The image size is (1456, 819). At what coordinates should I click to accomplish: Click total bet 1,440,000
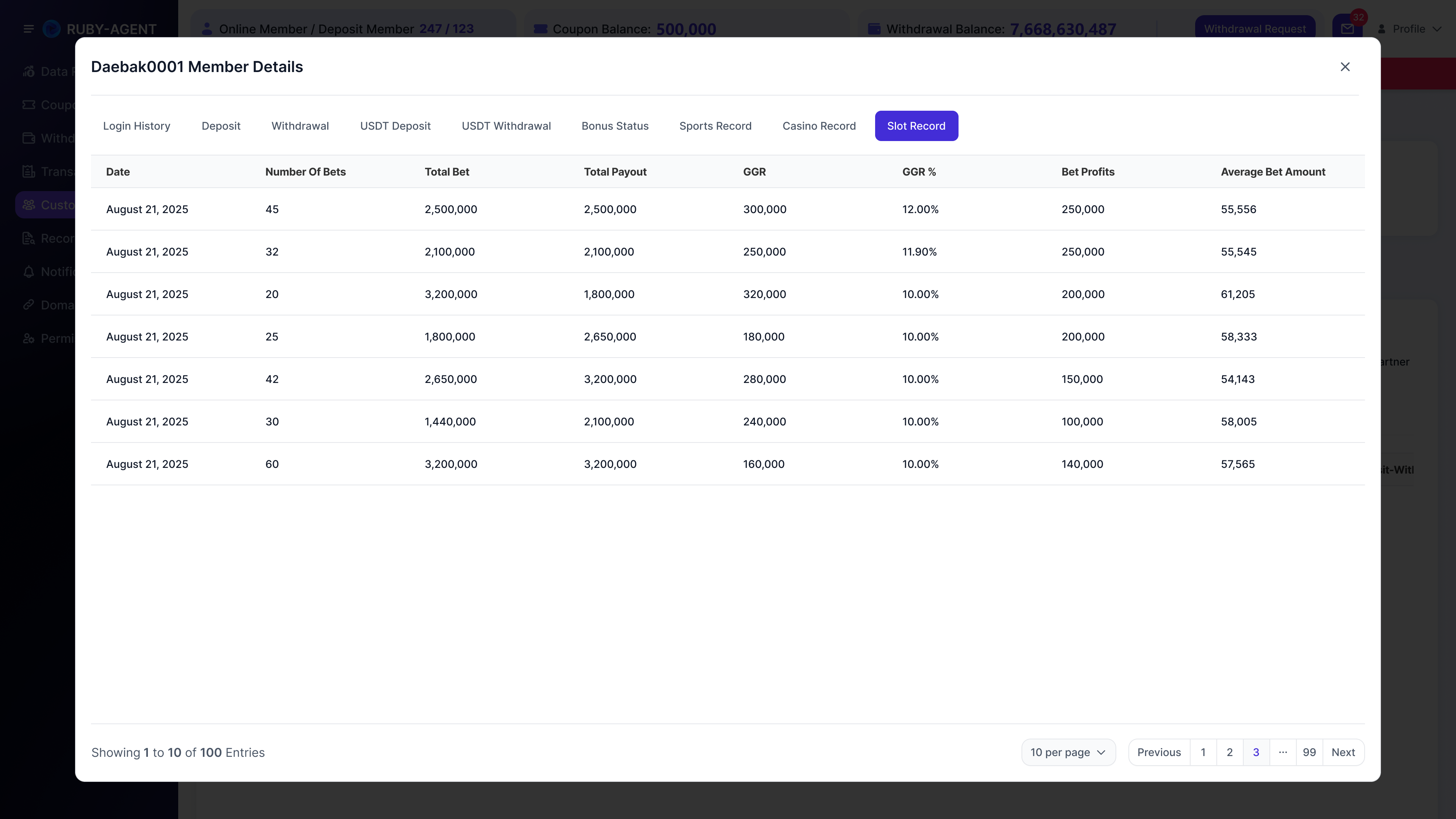coord(450,421)
